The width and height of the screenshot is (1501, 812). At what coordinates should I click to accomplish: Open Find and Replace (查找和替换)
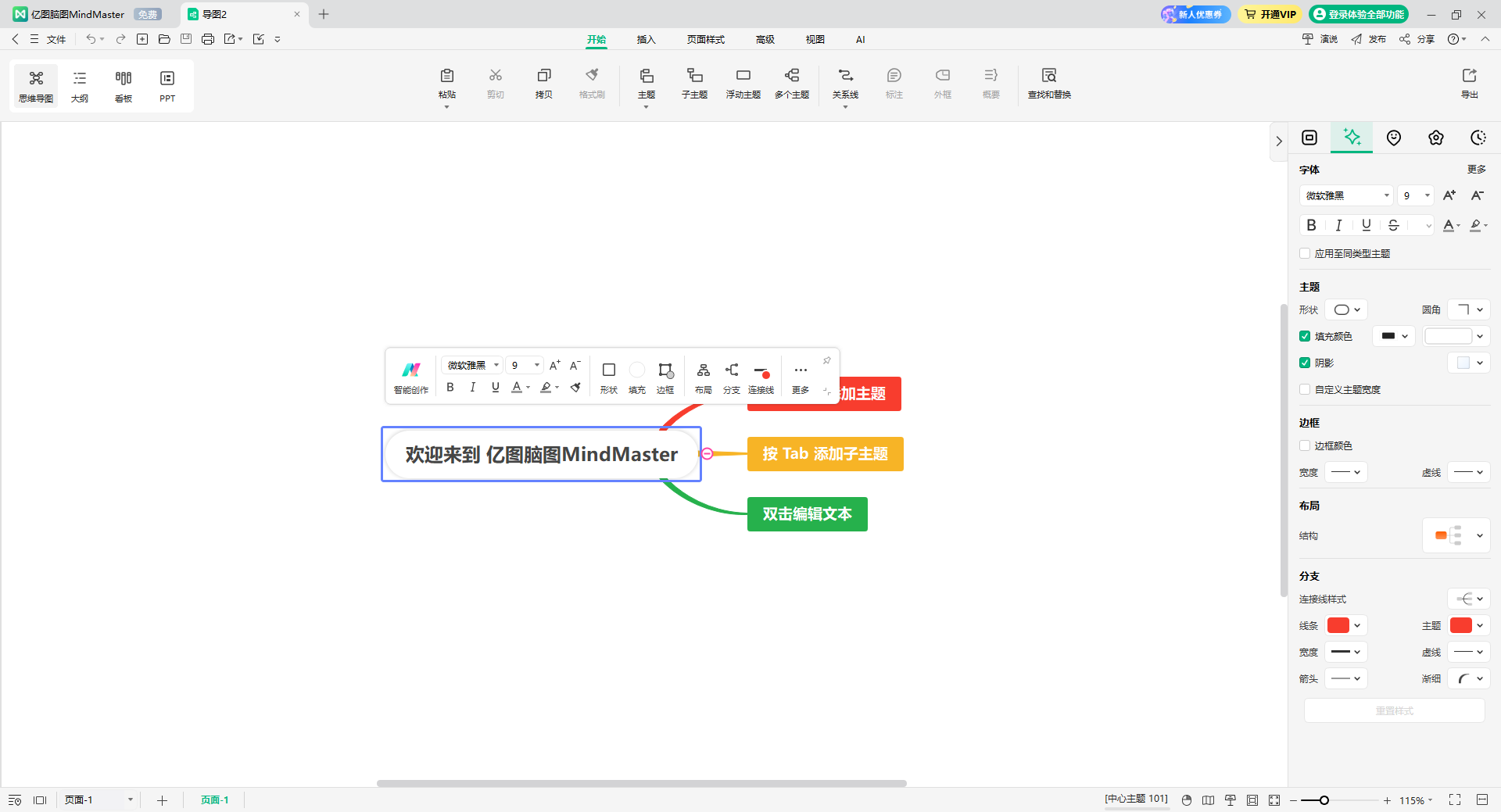tap(1049, 83)
